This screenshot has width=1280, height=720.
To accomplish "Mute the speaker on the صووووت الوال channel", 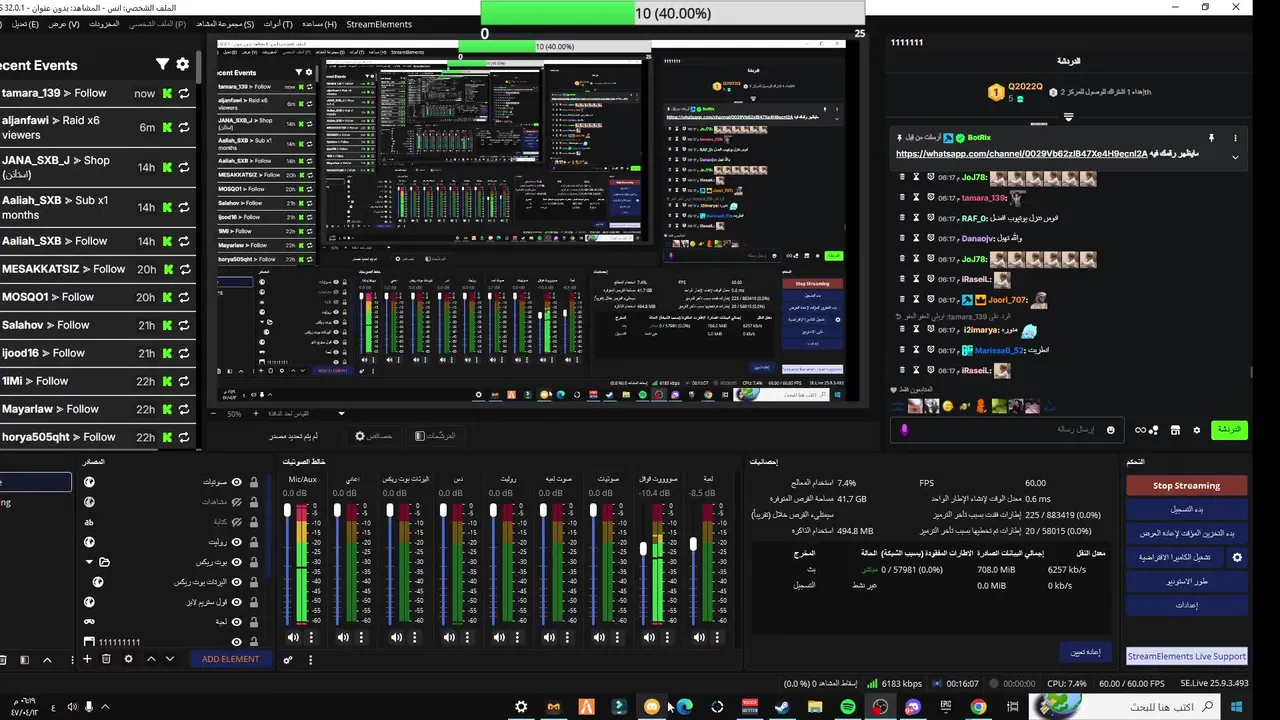I will [649, 637].
